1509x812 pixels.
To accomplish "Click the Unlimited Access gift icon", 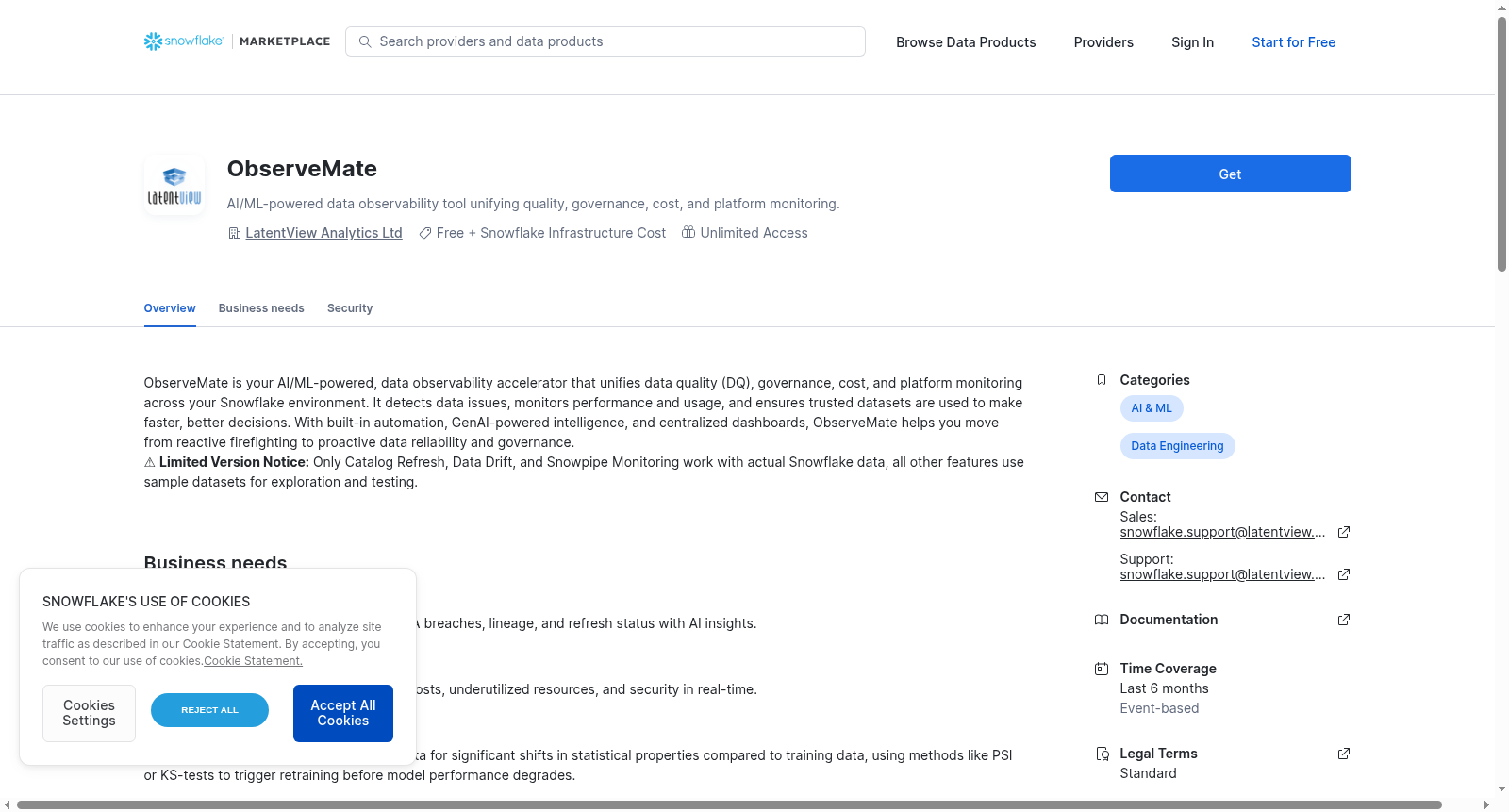I will point(688,232).
